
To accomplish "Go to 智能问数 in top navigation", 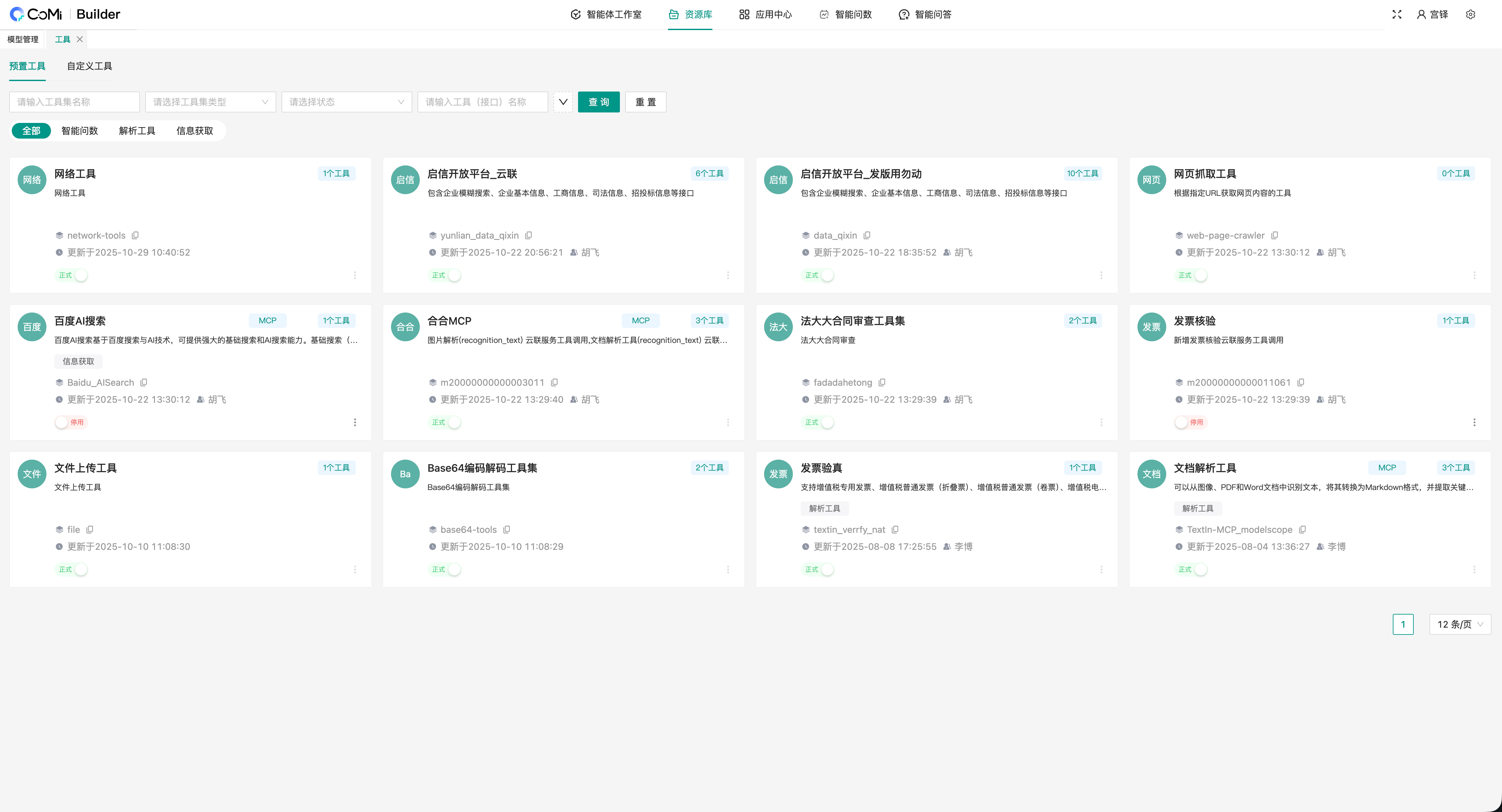I will click(x=845, y=15).
